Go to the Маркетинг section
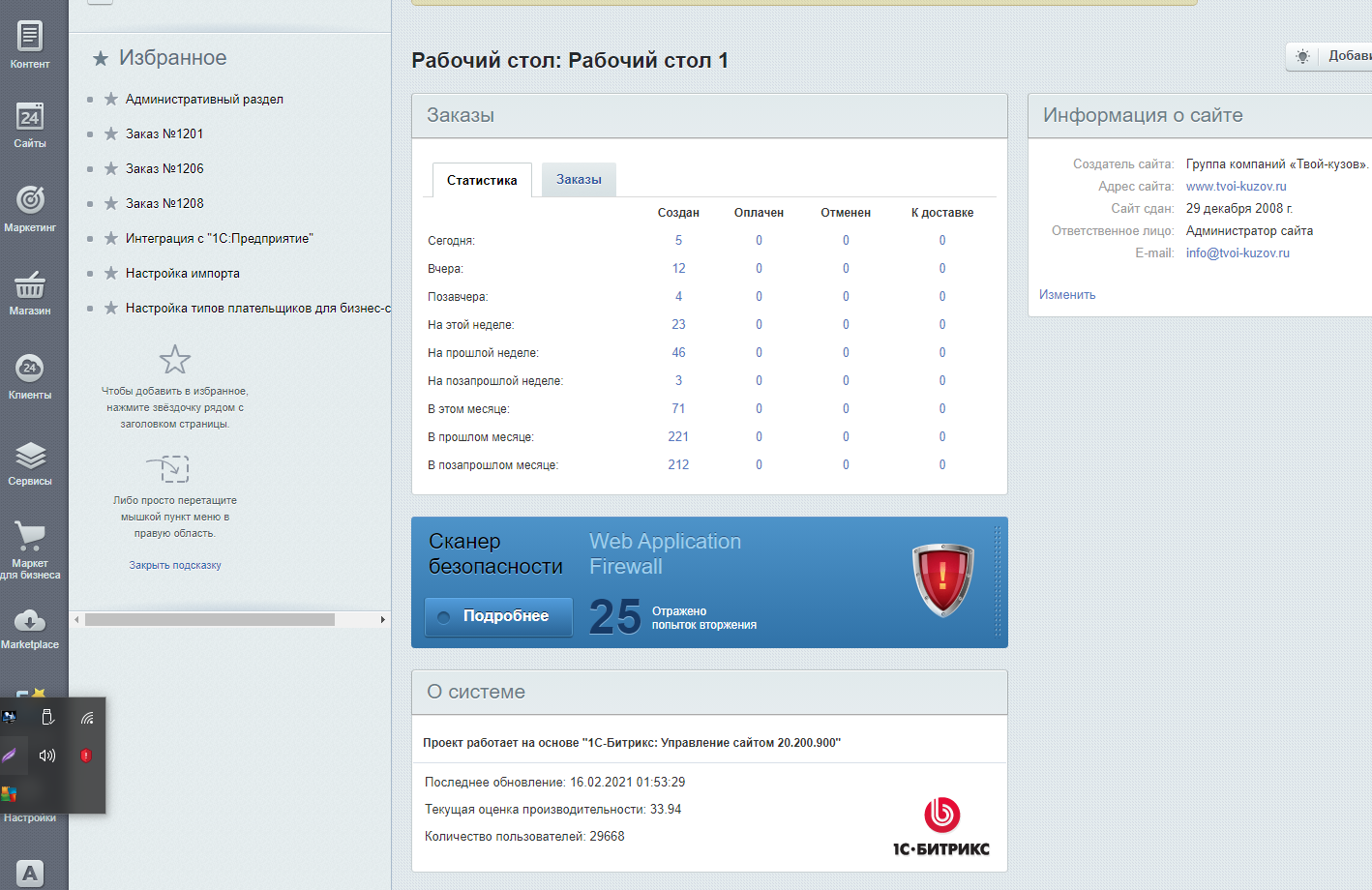The height and width of the screenshot is (890, 1372). (30, 208)
